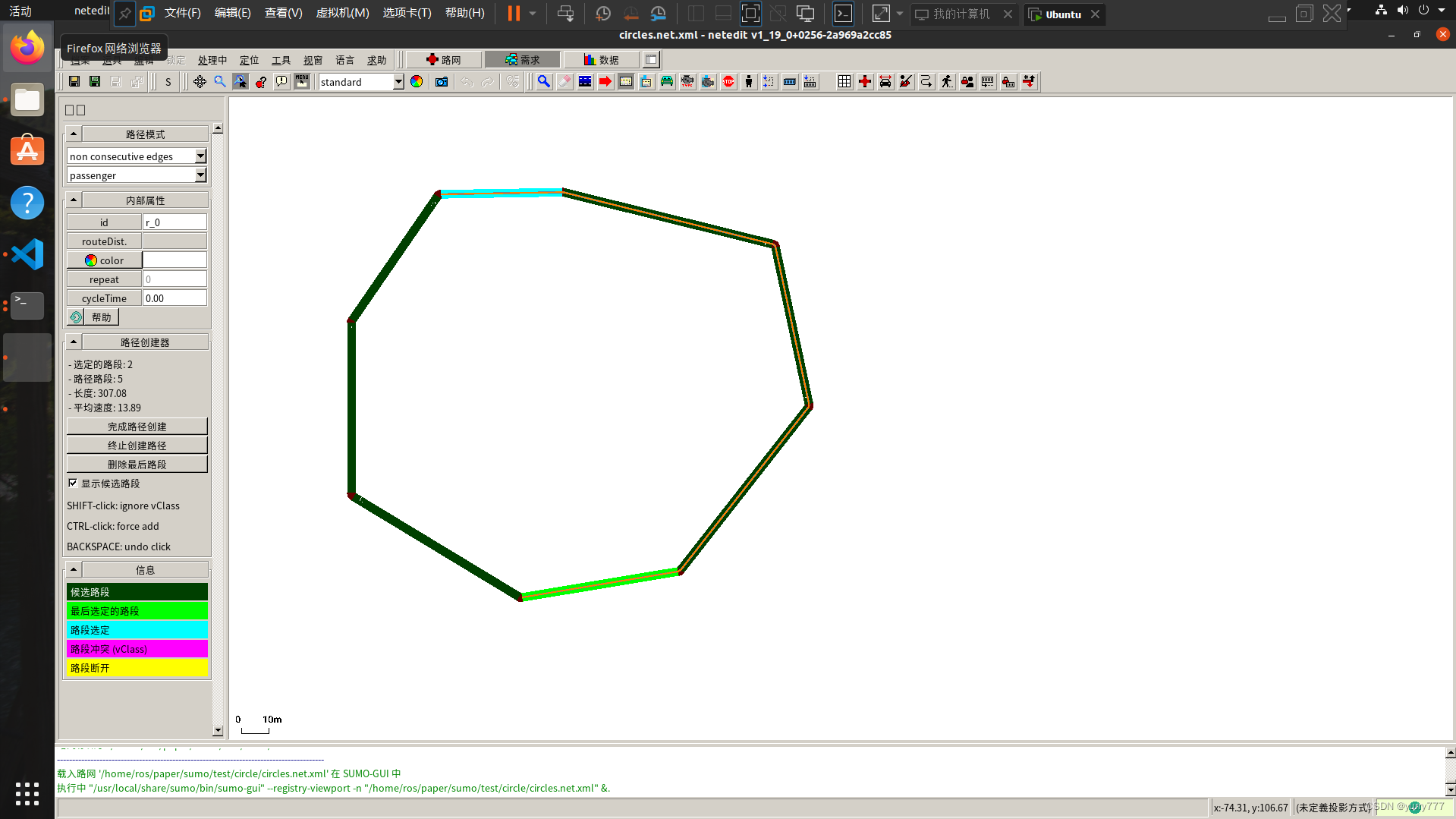Click the magenta 路段冲突 (vClass) legend swatch

coord(137,649)
